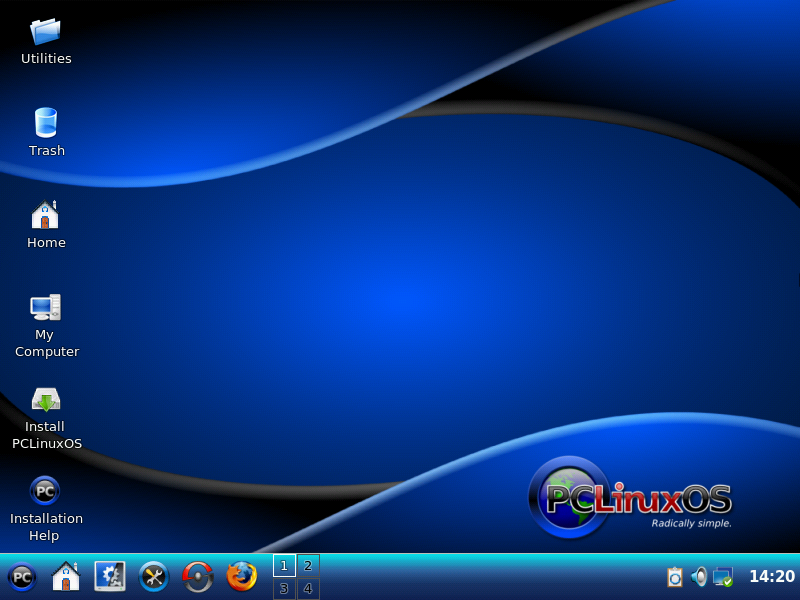
Task: Select the Utilities folder on desktop
Action: [x=46, y=32]
